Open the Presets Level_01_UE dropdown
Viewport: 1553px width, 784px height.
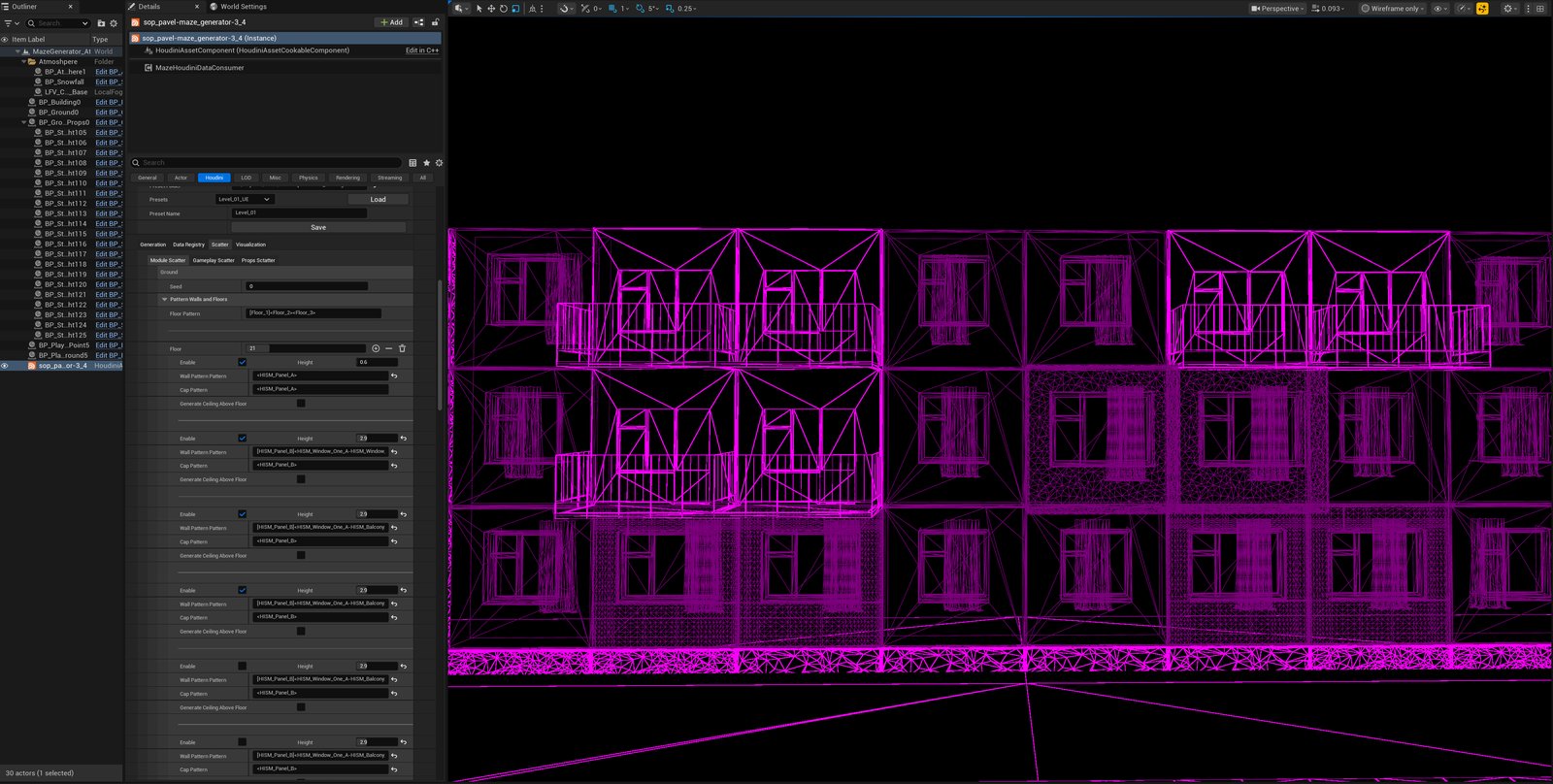245,199
